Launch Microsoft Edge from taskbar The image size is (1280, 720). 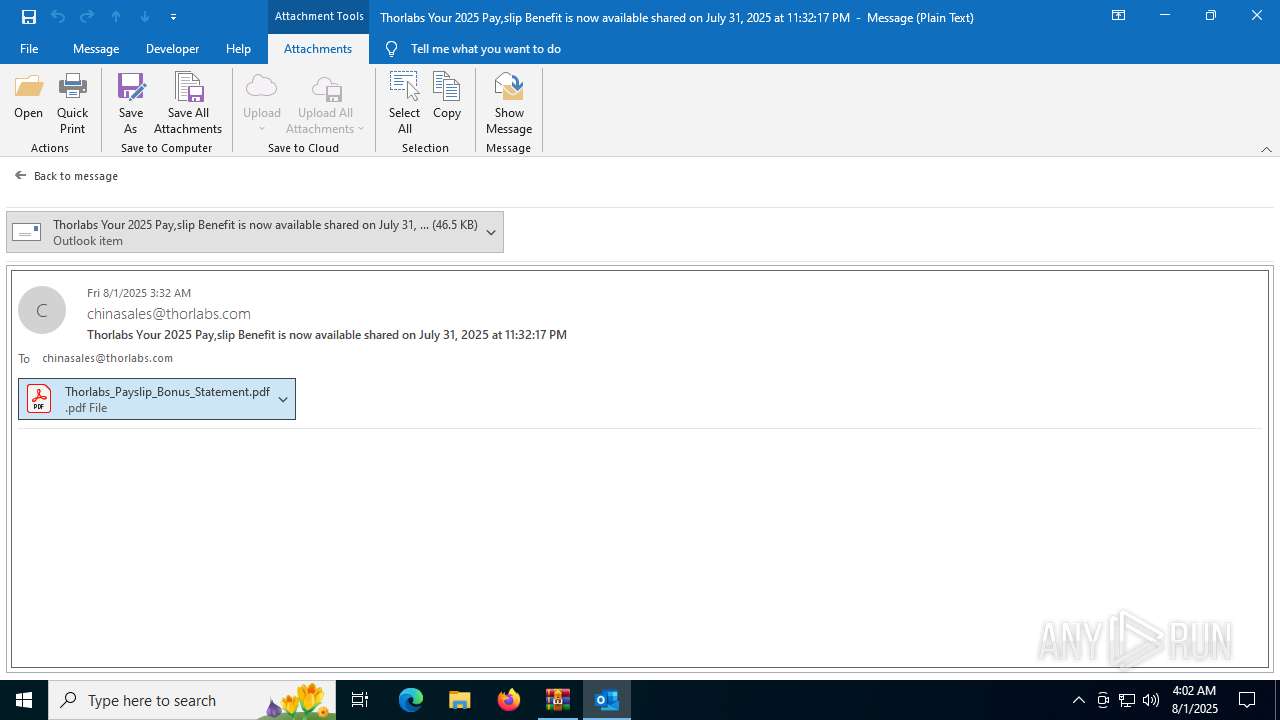coord(411,700)
